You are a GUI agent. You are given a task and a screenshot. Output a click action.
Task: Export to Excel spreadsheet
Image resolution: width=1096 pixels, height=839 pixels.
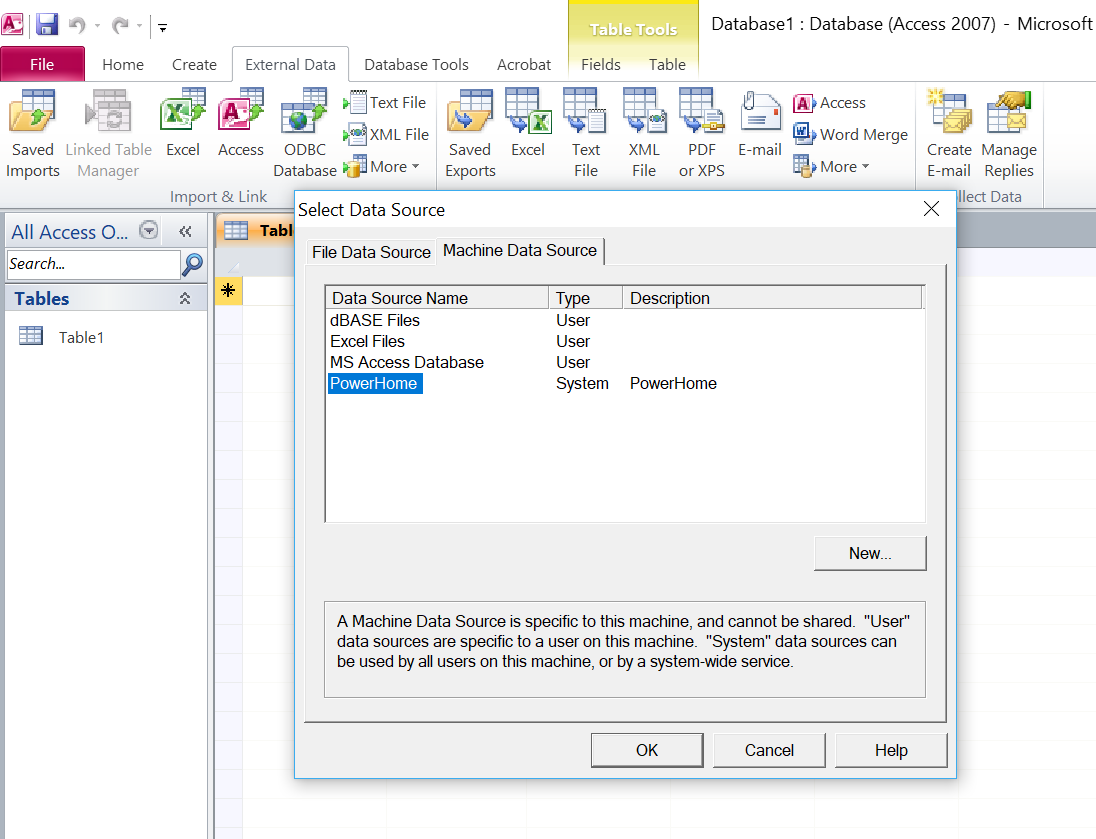528,122
